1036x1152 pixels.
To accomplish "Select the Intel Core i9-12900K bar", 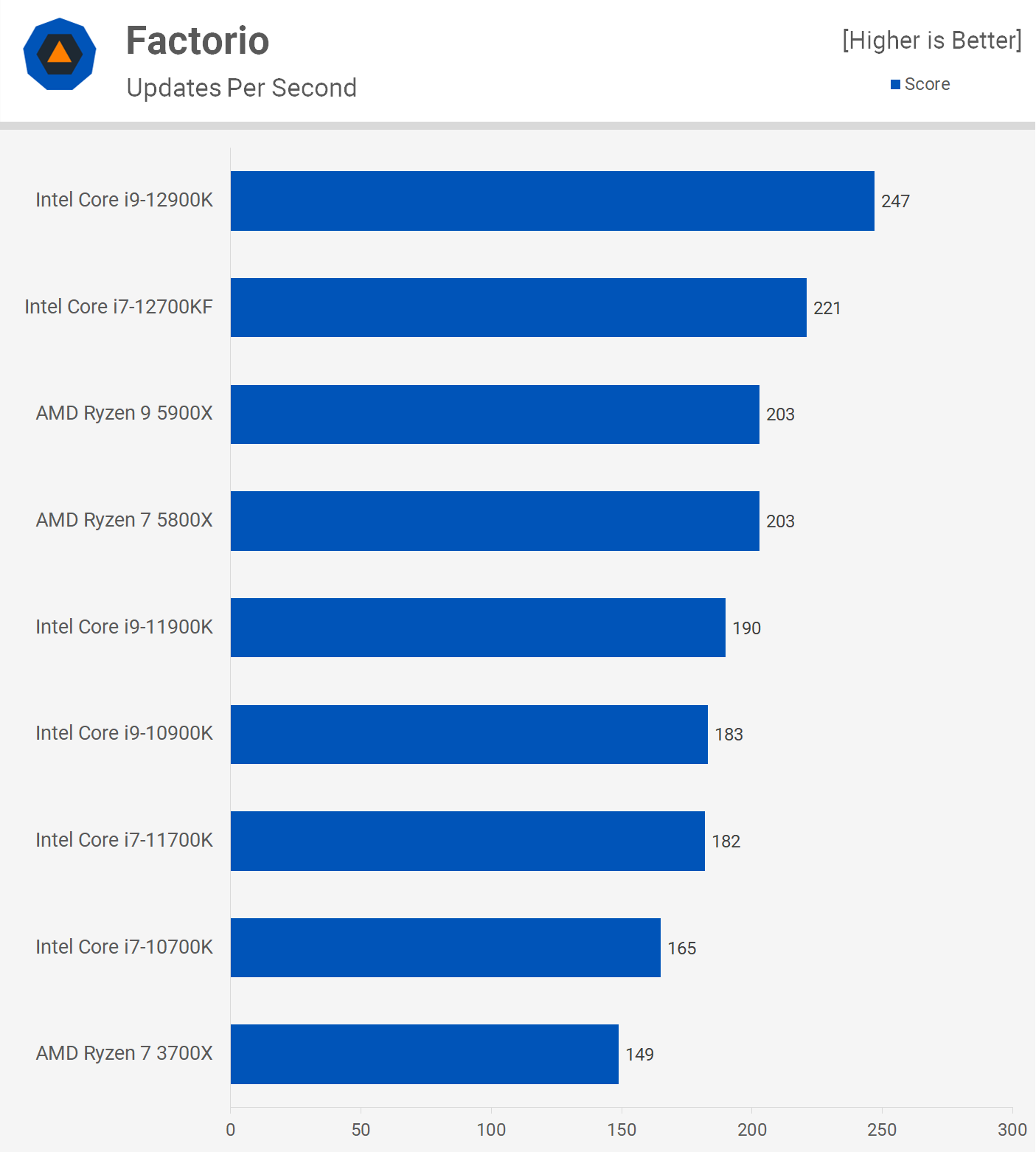I will coord(552,201).
